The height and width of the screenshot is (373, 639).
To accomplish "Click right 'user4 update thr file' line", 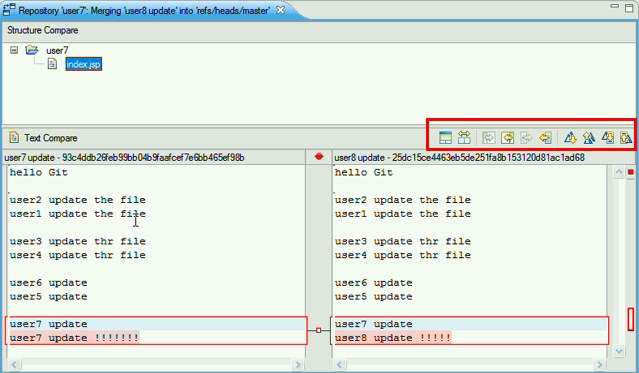I will coord(403,255).
